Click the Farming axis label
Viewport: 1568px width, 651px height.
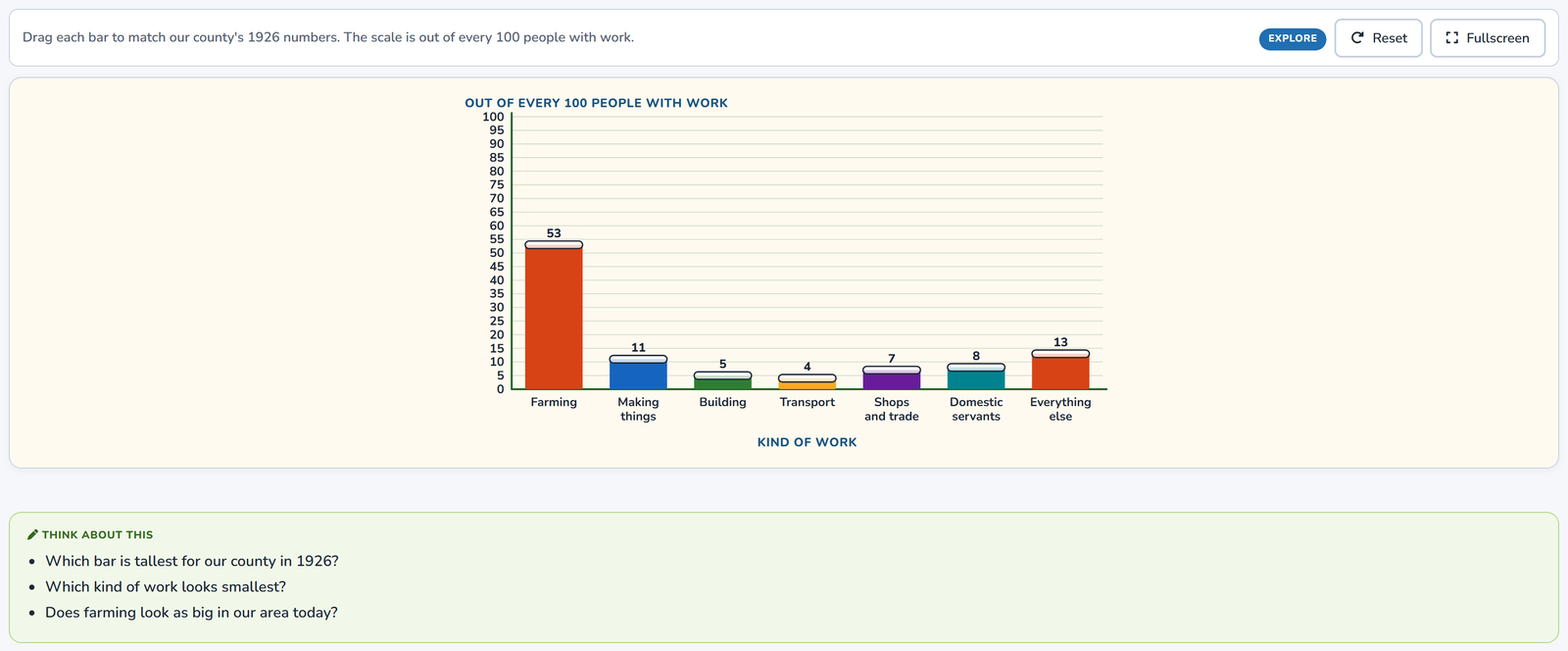pos(554,402)
